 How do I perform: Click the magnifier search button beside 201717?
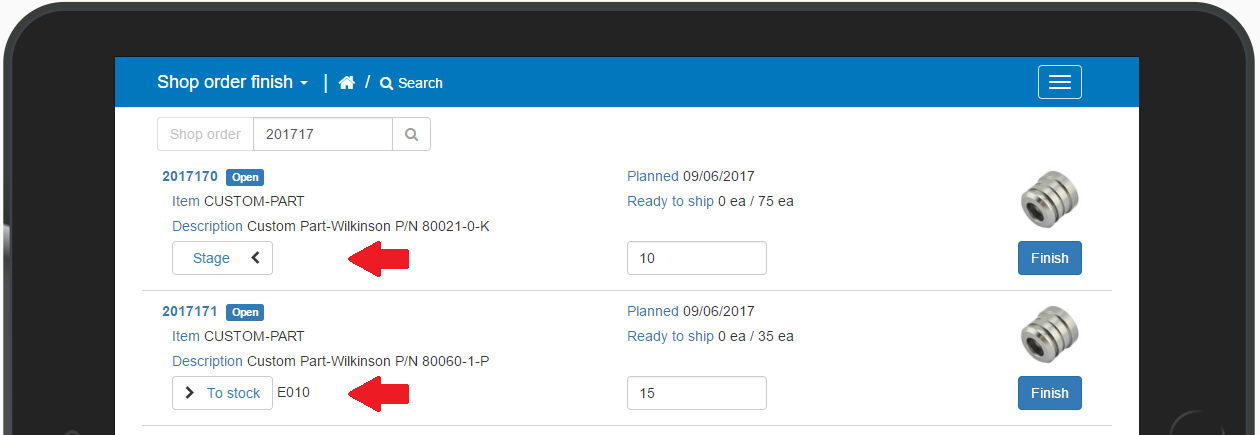(x=411, y=134)
